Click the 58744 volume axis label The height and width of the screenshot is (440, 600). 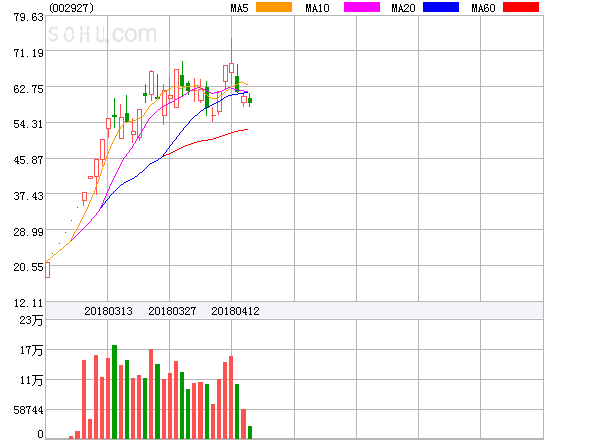tap(29, 410)
